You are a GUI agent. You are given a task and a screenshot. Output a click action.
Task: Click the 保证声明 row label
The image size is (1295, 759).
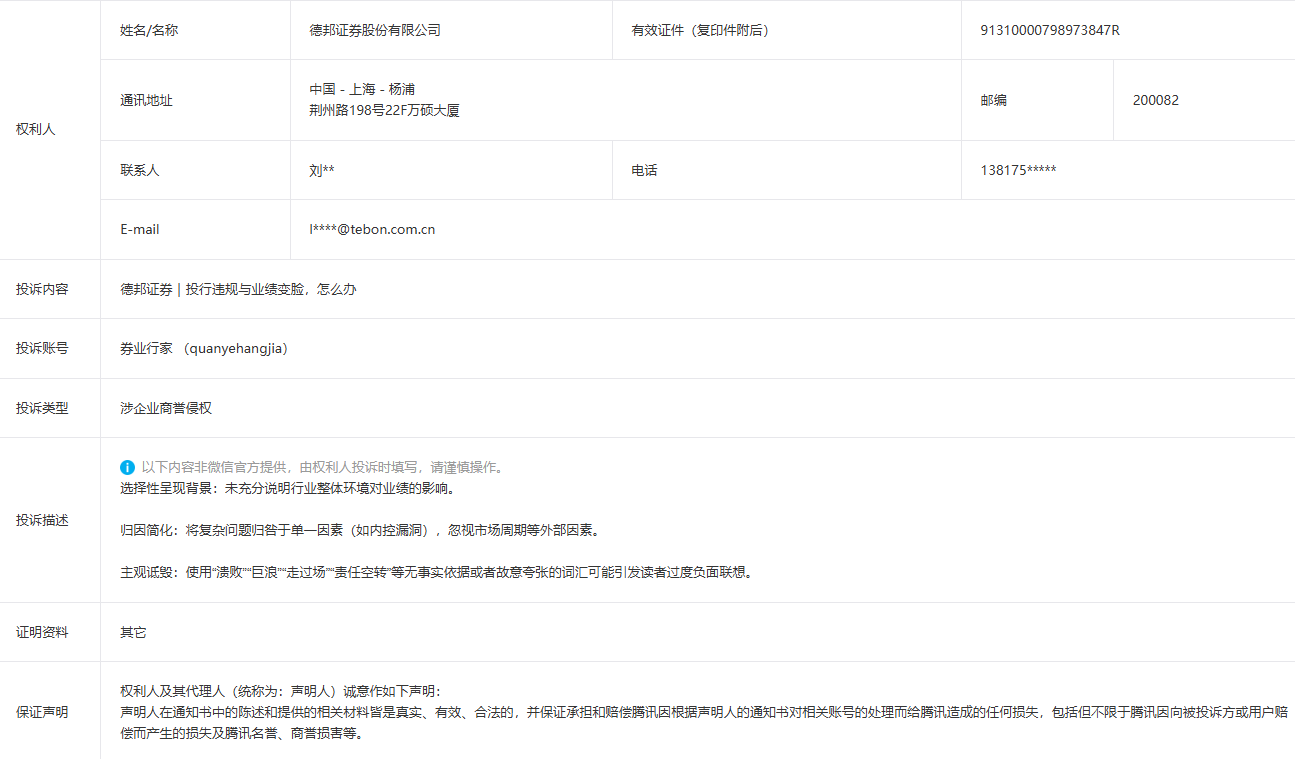click(42, 712)
